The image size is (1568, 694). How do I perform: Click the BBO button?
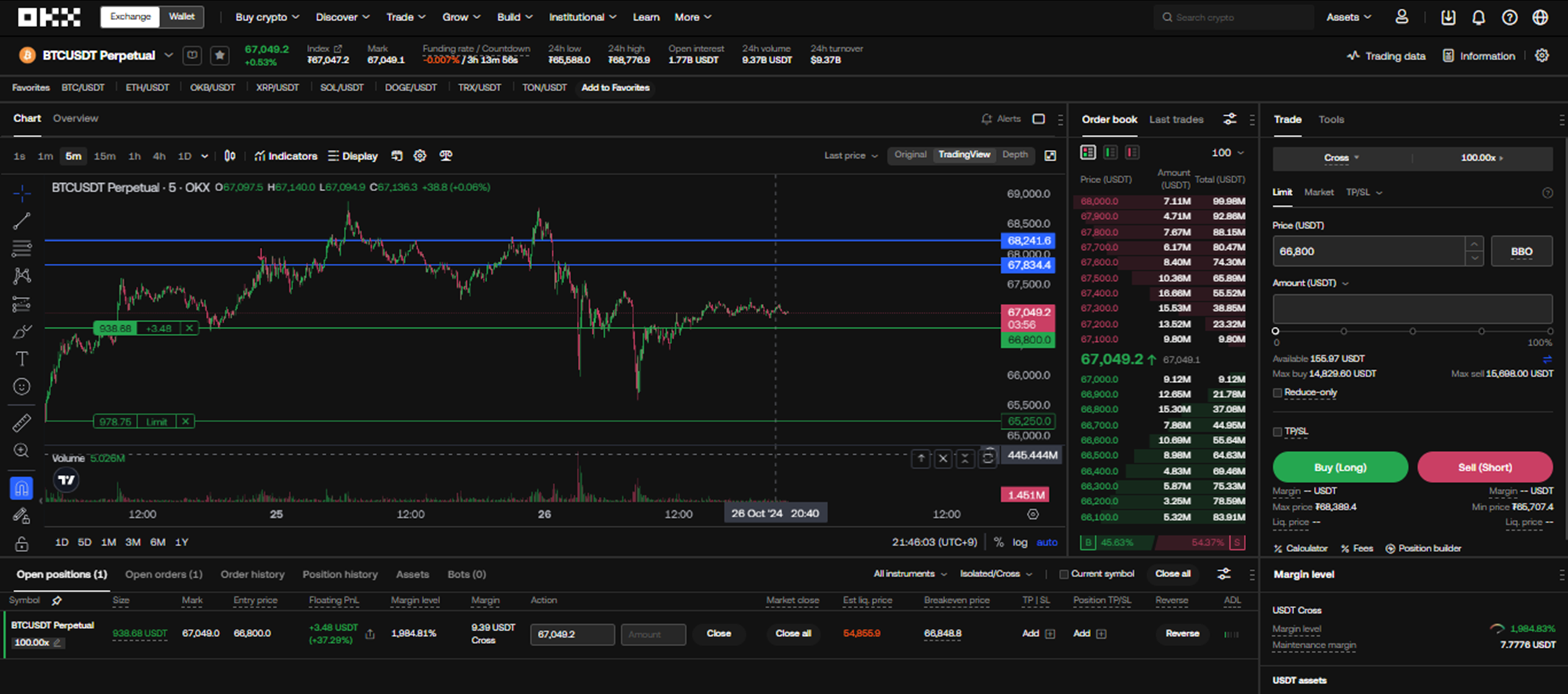point(1521,251)
